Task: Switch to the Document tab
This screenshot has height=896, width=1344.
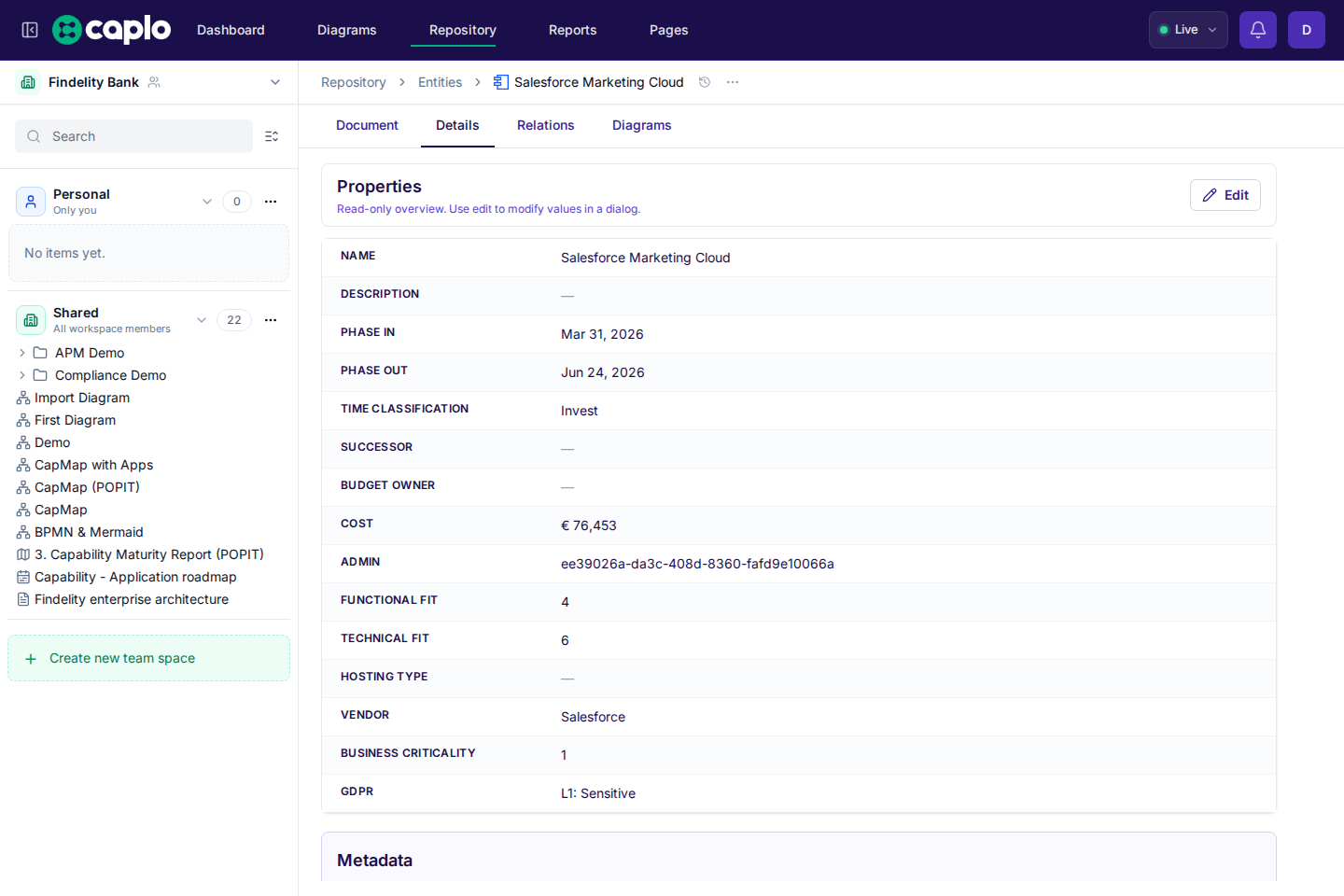Action: click(367, 125)
